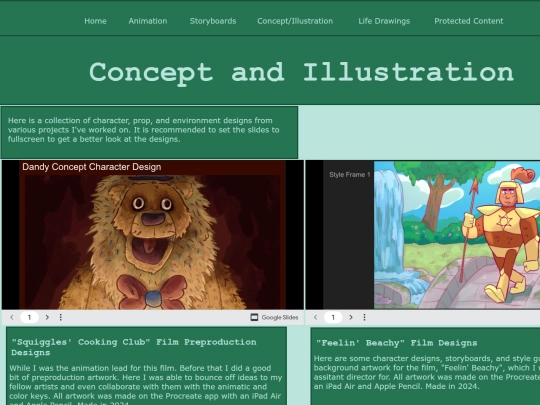Go to the Animation page
Viewport: 540px width, 405px height.
148,21
